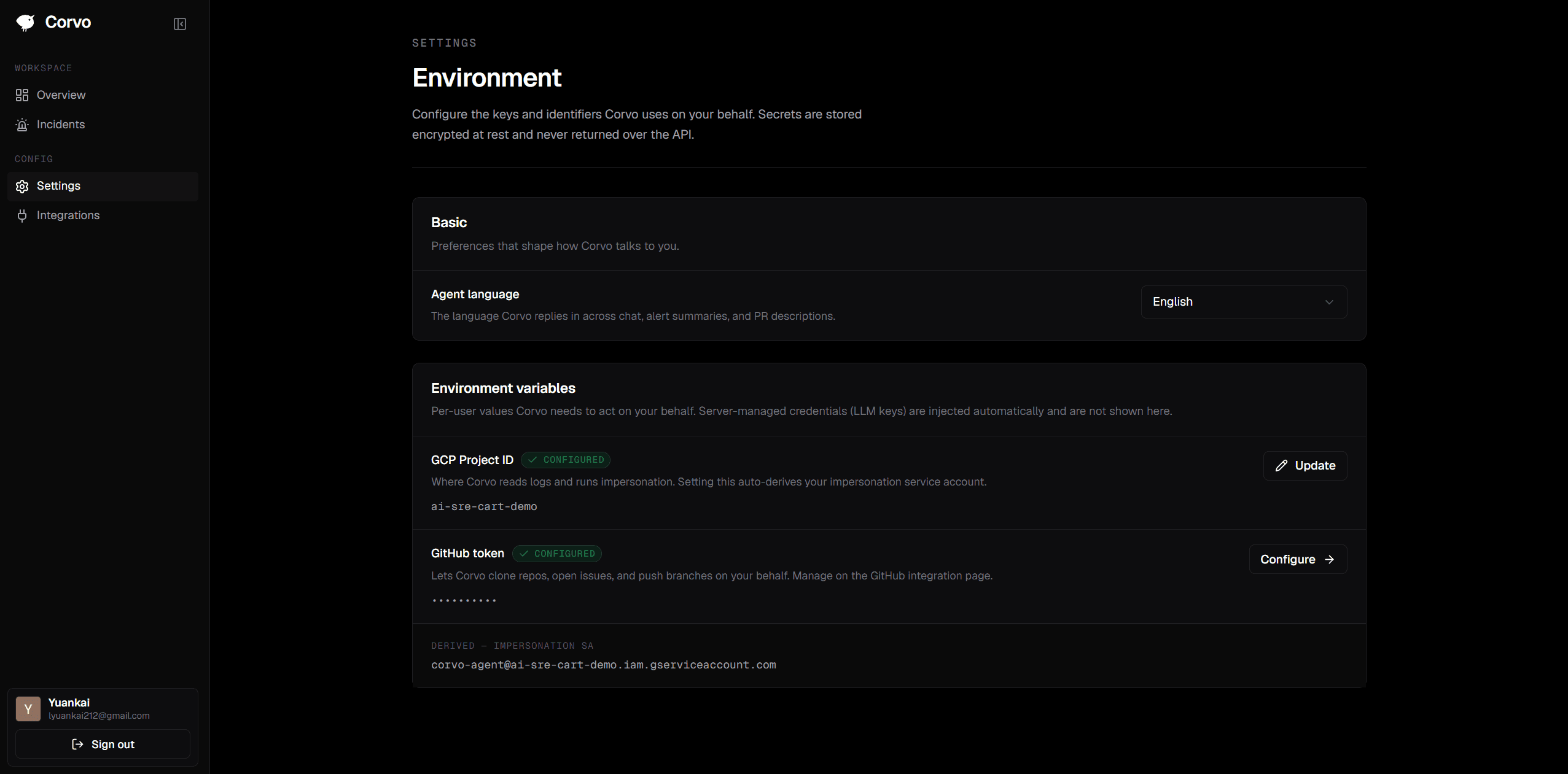Click the Corvo brand name

tap(68, 22)
